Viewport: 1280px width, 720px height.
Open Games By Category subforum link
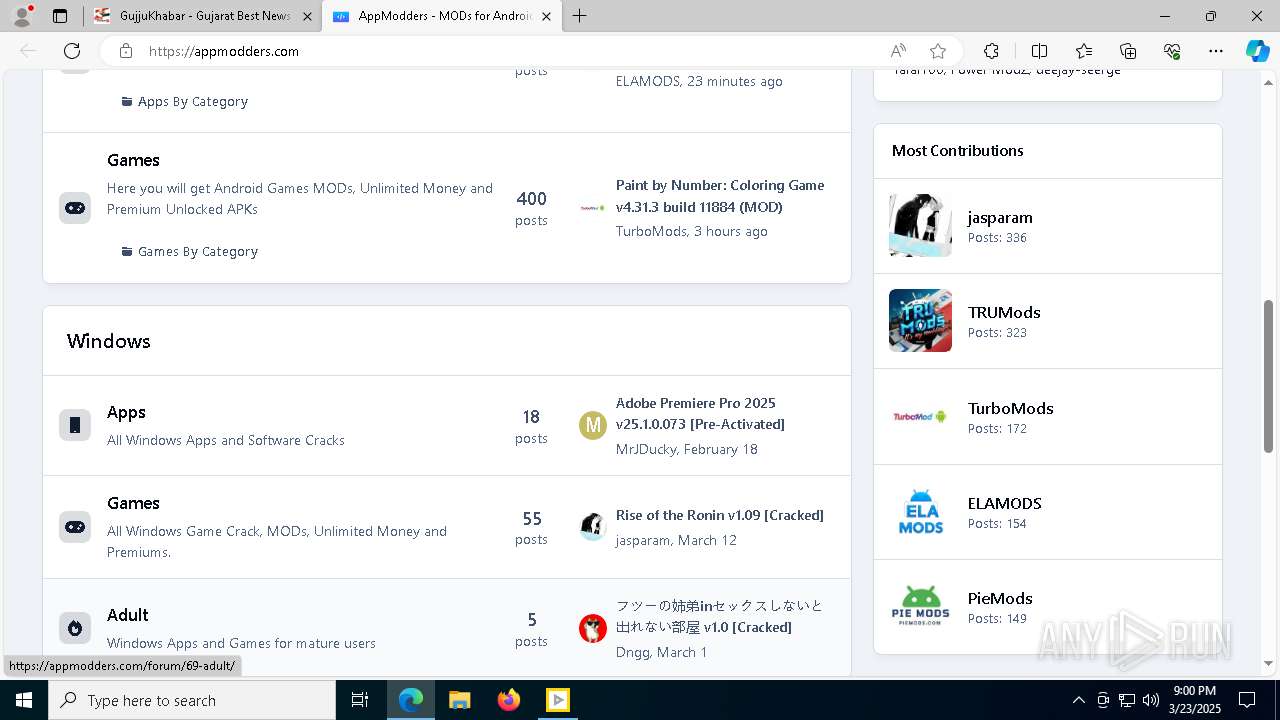pos(198,251)
